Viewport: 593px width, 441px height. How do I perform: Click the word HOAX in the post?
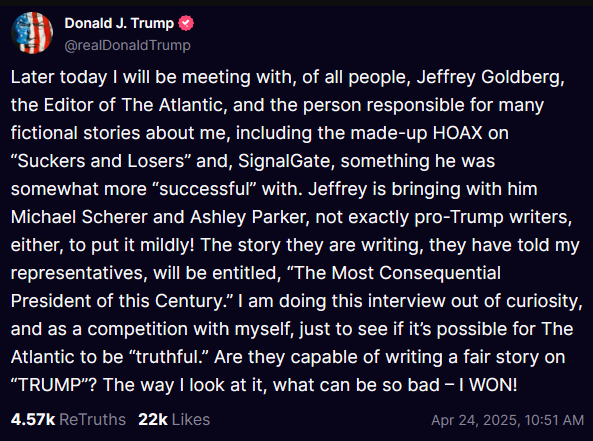458,133
